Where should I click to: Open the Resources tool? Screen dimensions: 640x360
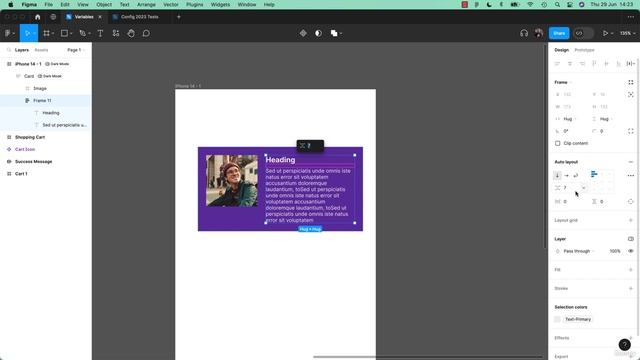click(x=116, y=33)
